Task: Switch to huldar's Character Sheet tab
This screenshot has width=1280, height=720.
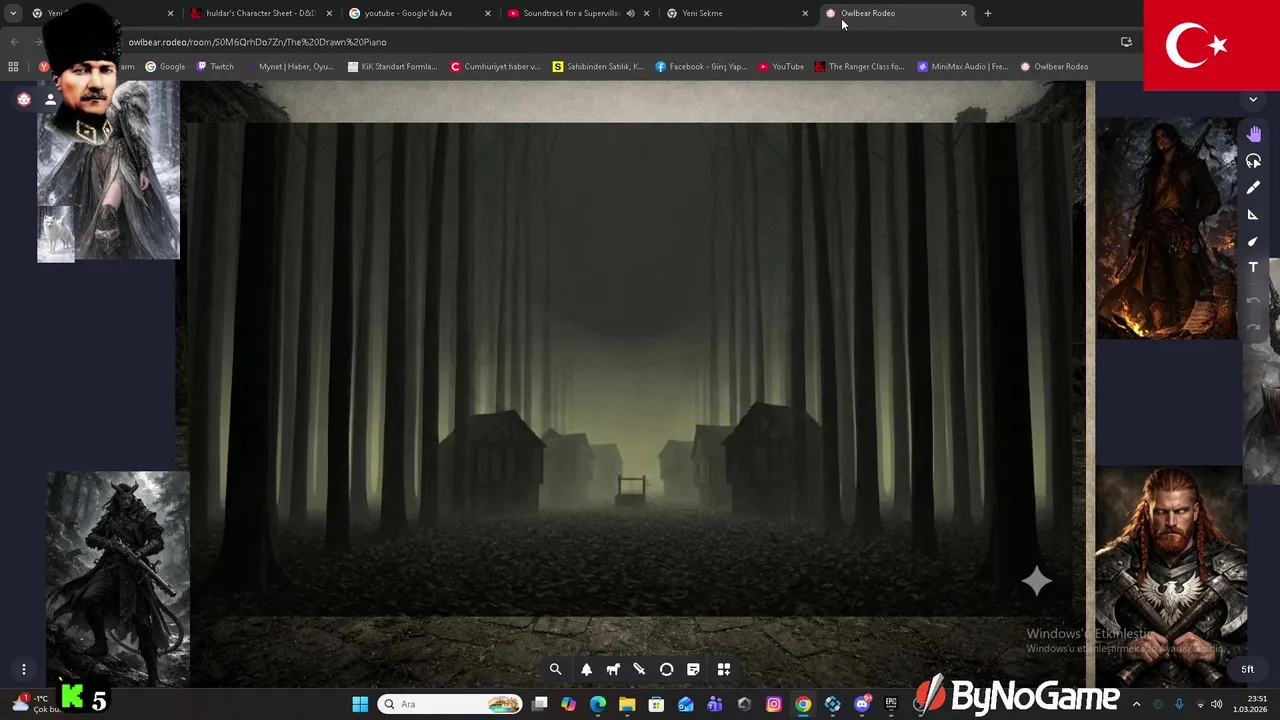Action: tap(260, 13)
